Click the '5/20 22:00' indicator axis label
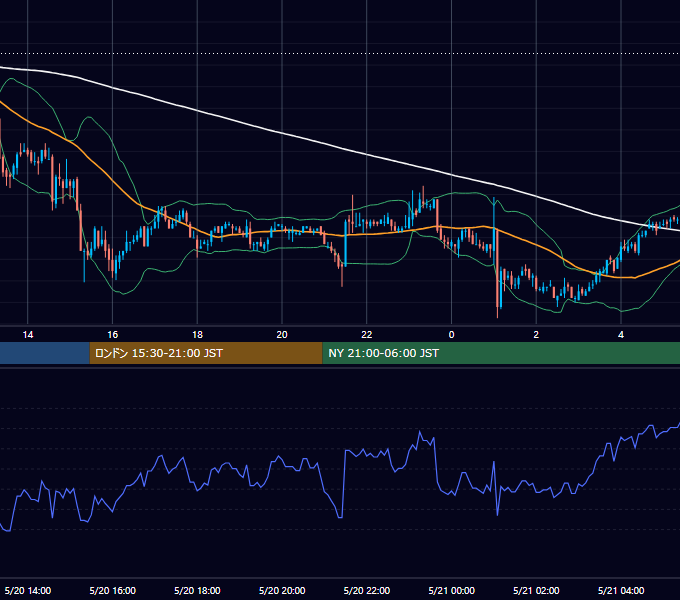The width and height of the screenshot is (680, 600). [x=367, y=590]
